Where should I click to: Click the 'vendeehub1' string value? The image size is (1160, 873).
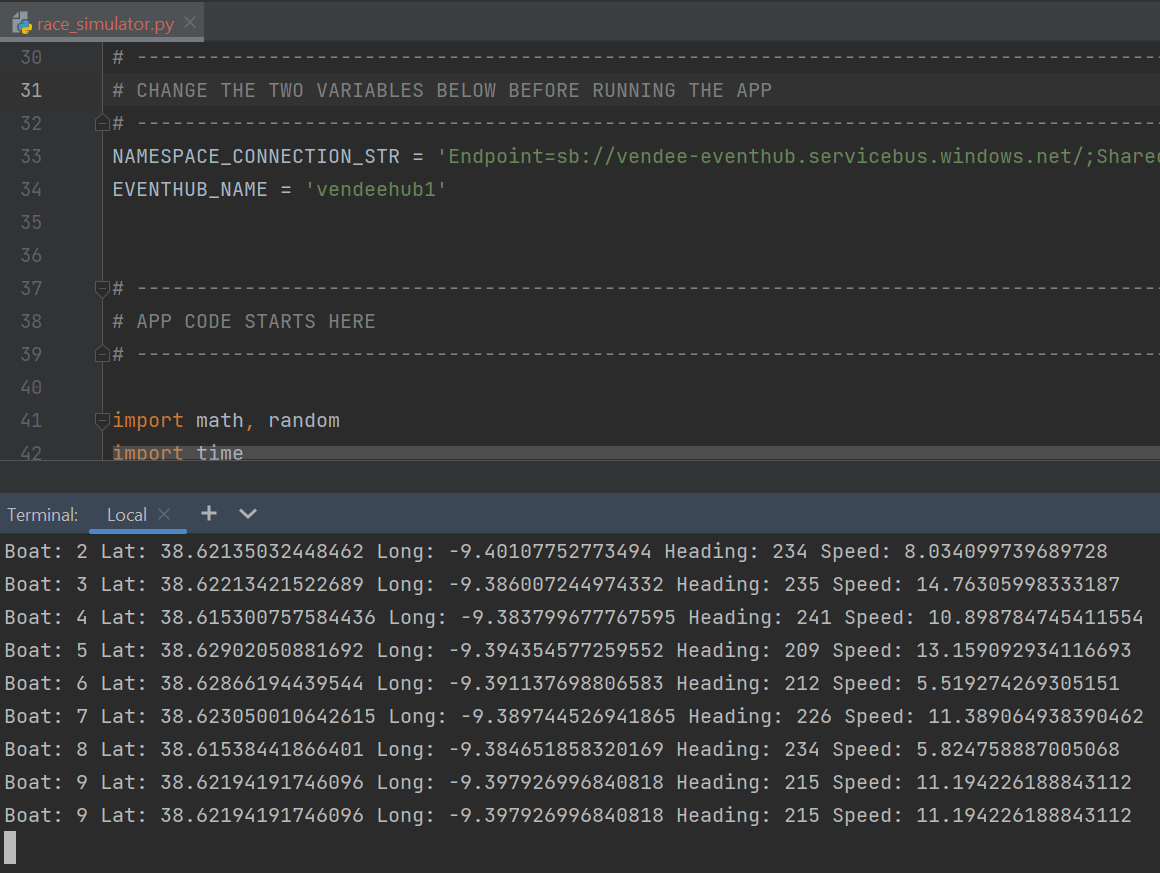[376, 189]
